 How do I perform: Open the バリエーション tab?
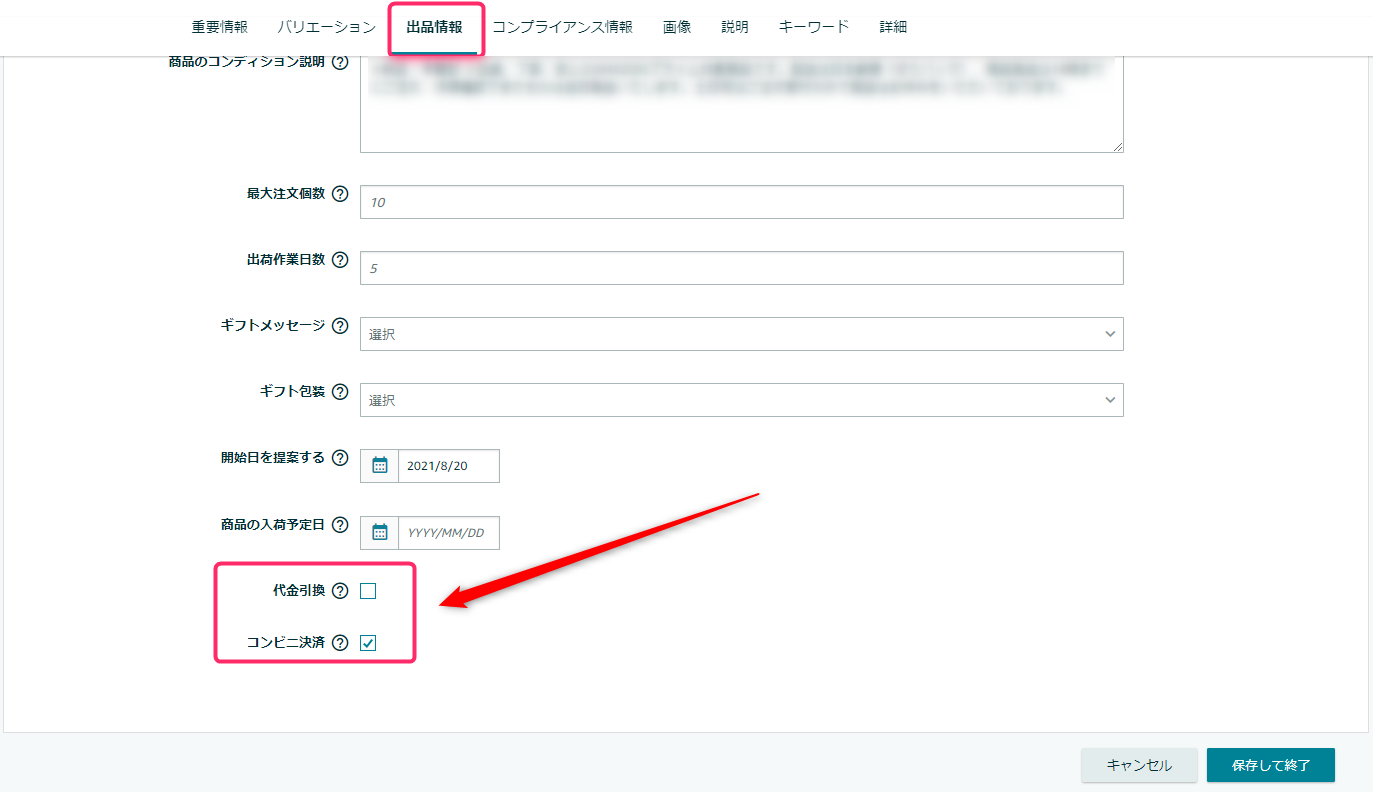(x=327, y=27)
